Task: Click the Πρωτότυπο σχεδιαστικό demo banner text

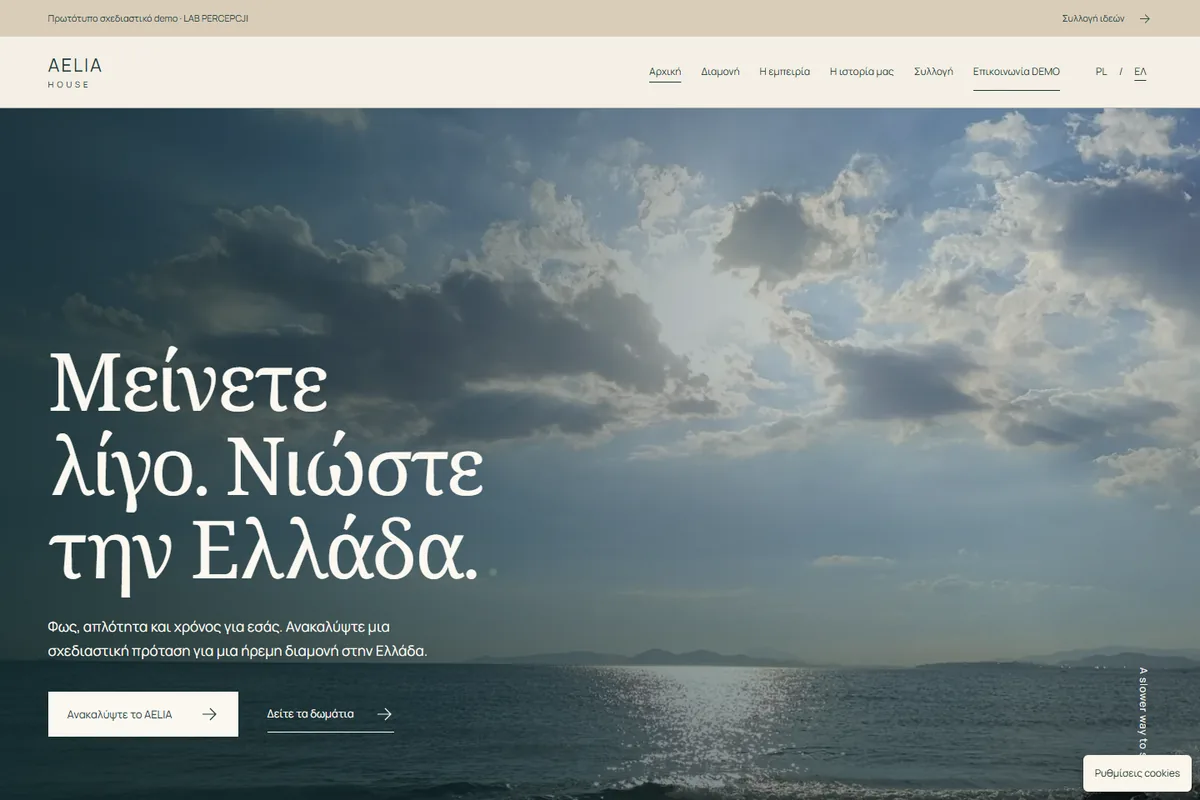Action: (x=148, y=18)
